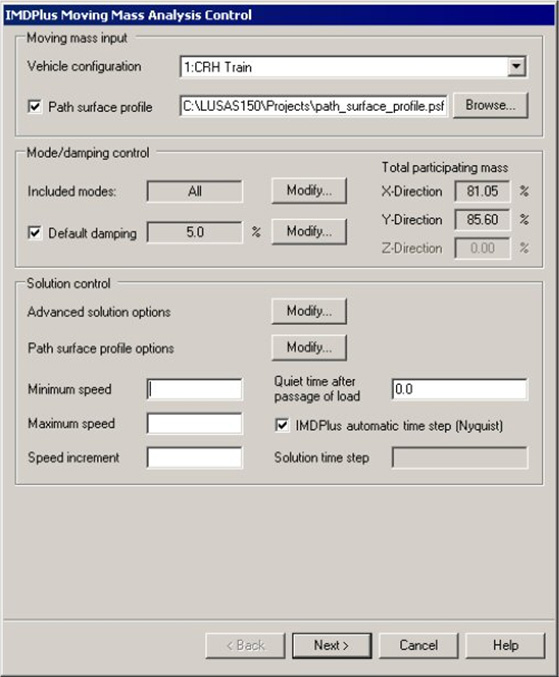Click the Quiet time after passage field
559x677 pixels.
tap(460, 389)
